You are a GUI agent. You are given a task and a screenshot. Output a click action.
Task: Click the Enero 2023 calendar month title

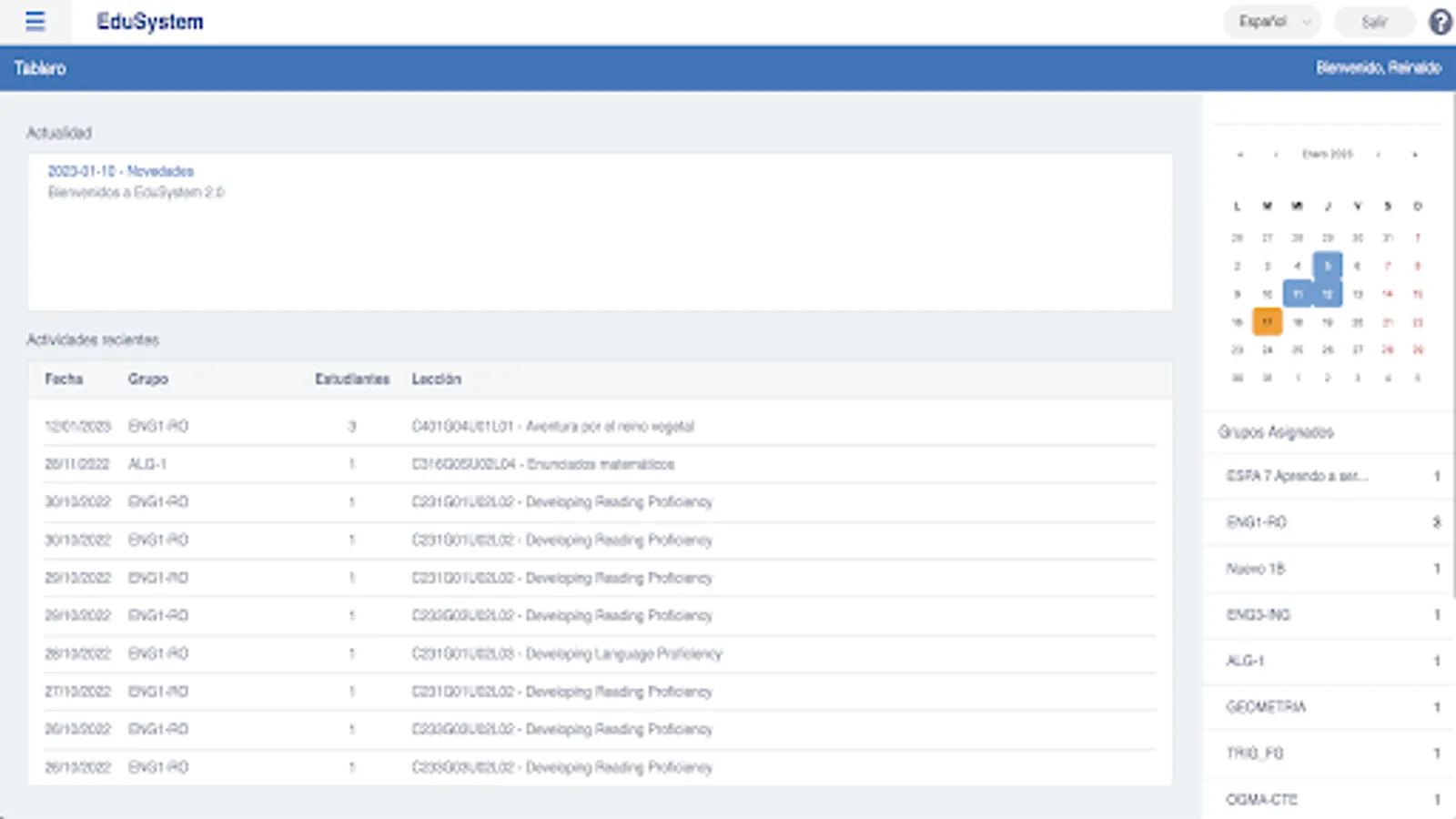pos(1328,155)
